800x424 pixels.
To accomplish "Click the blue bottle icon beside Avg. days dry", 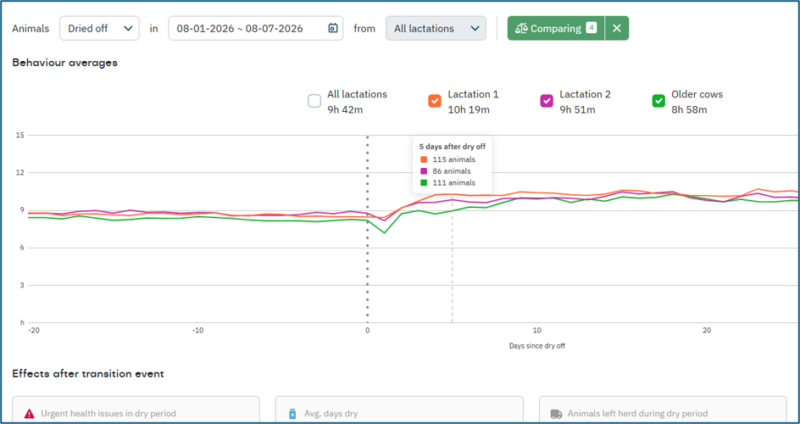I will pyautogui.click(x=292, y=413).
